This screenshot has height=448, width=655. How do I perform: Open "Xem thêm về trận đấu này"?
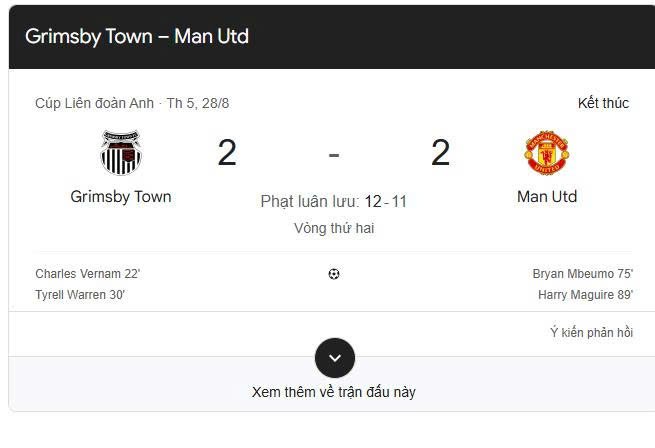click(x=334, y=392)
